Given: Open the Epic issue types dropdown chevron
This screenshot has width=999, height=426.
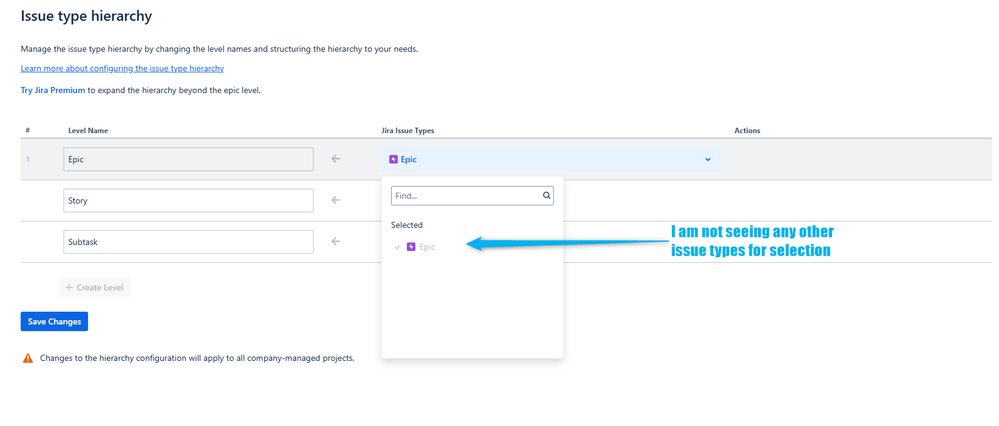Looking at the screenshot, I should tap(708, 159).
